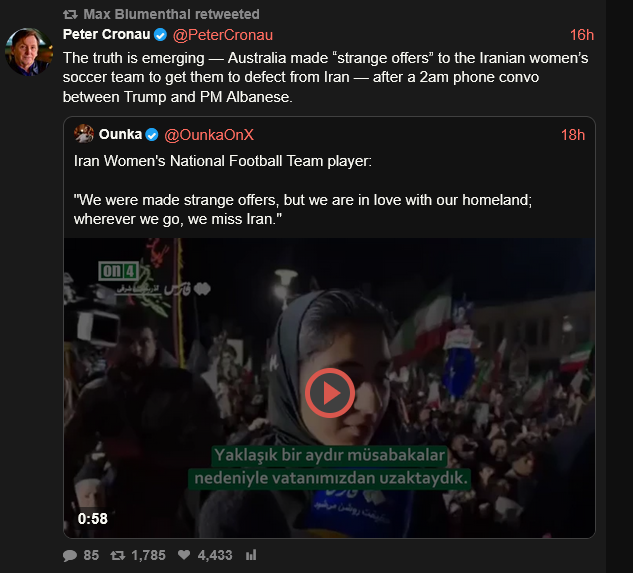Open tweet analytics bar chart icon
Viewport: 633px width, 573px height.
[251, 555]
